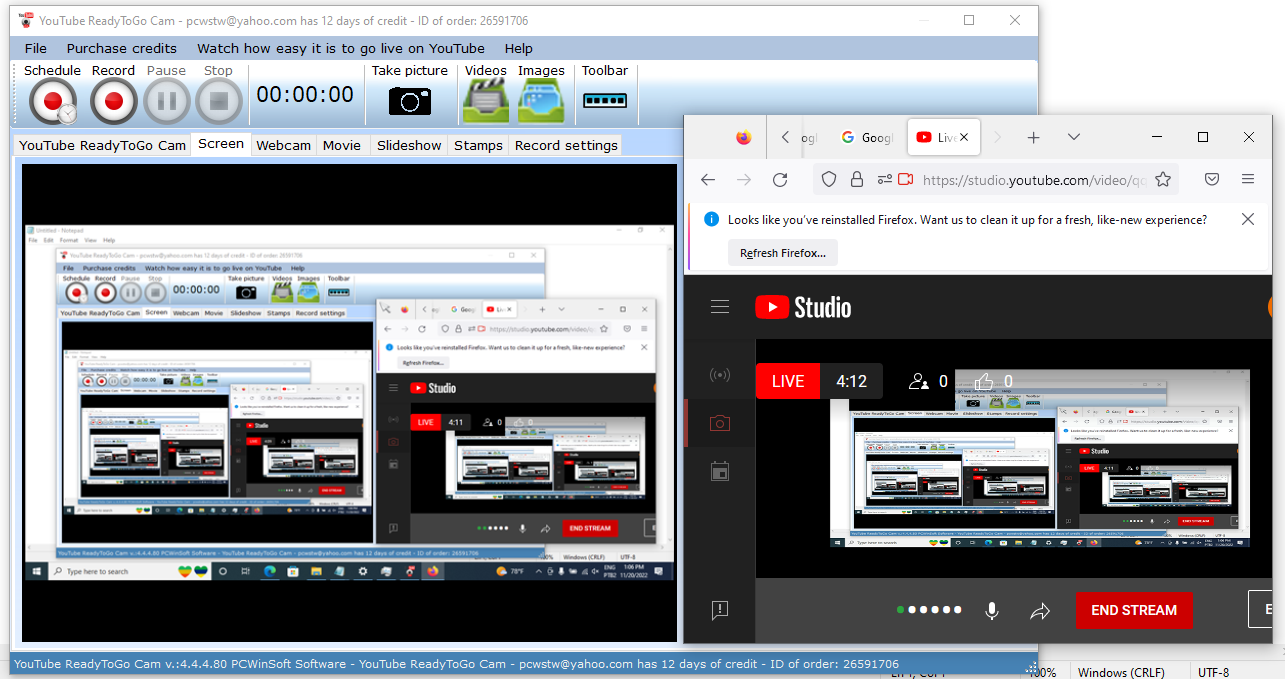Switch to the Movie tab
Screen dimensions: 1285x679
(x=342, y=145)
